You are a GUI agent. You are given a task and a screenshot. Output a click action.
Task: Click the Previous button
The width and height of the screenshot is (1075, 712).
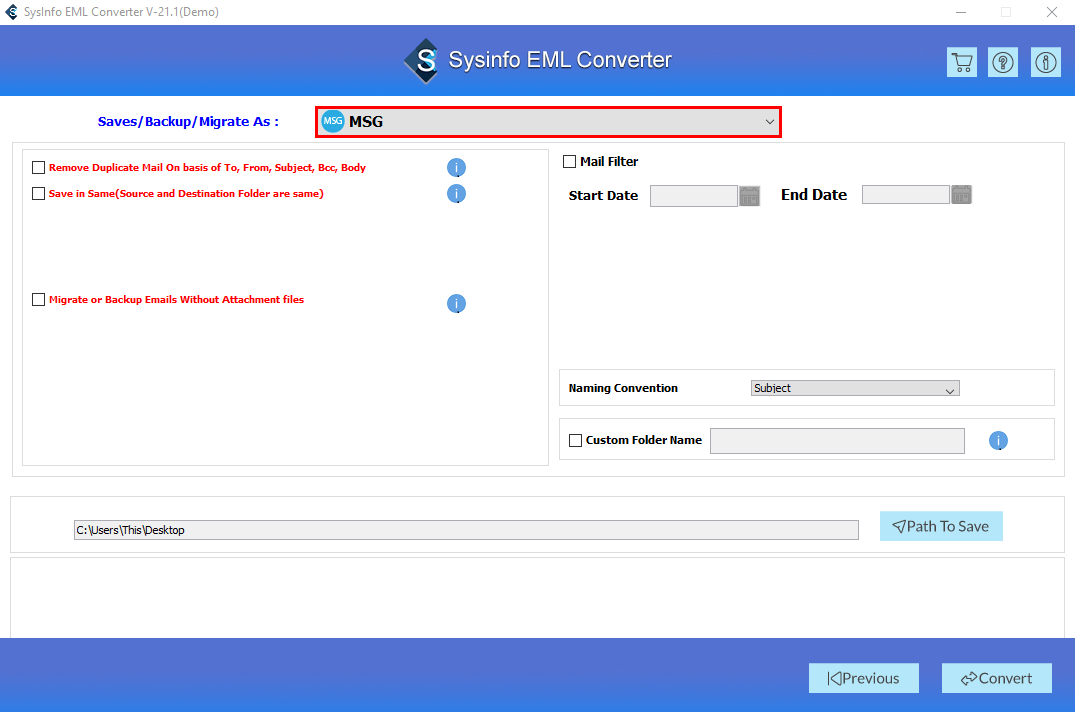pos(863,677)
